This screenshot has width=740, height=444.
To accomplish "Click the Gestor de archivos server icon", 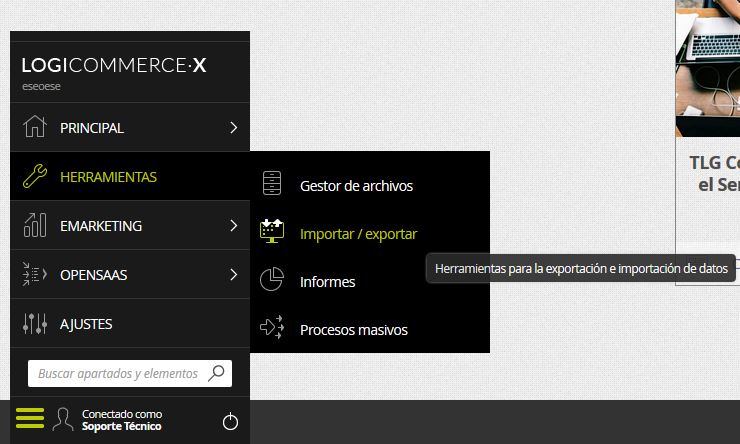I will pyautogui.click(x=272, y=183).
